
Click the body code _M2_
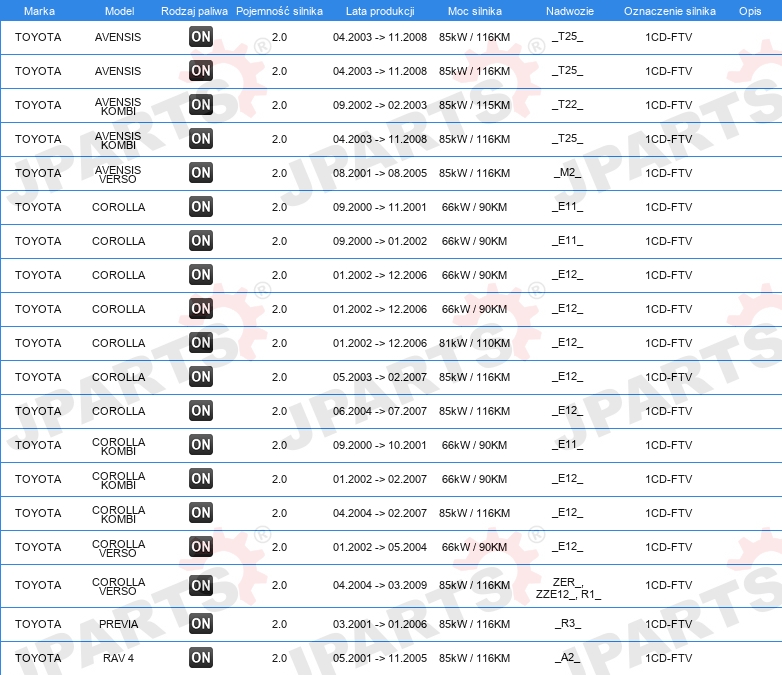point(567,172)
